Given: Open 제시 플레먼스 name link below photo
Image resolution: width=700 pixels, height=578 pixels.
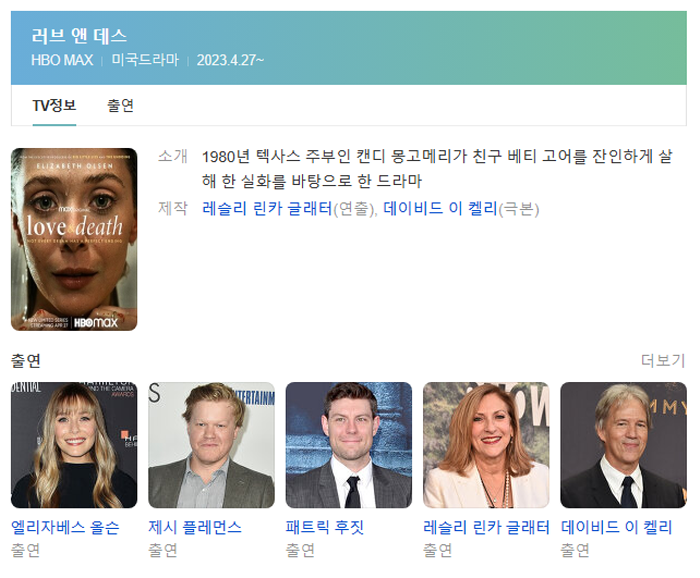Looking at the screenshot, I should coord(195,527).
